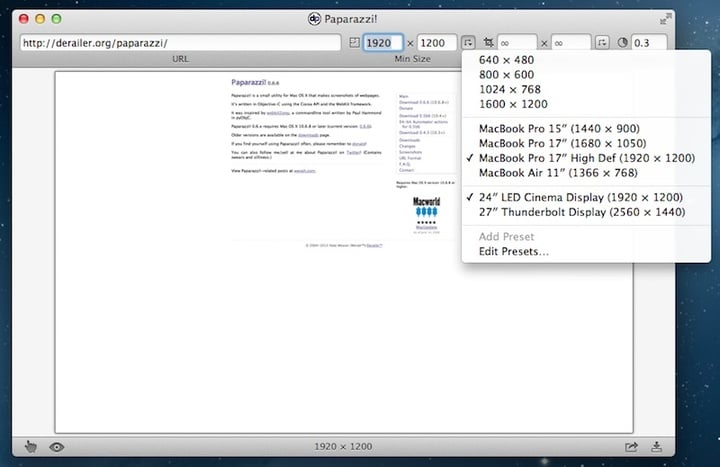Select the 640 × 480 preset
This screenshot has height=467, width=720.
coord(506,60)
